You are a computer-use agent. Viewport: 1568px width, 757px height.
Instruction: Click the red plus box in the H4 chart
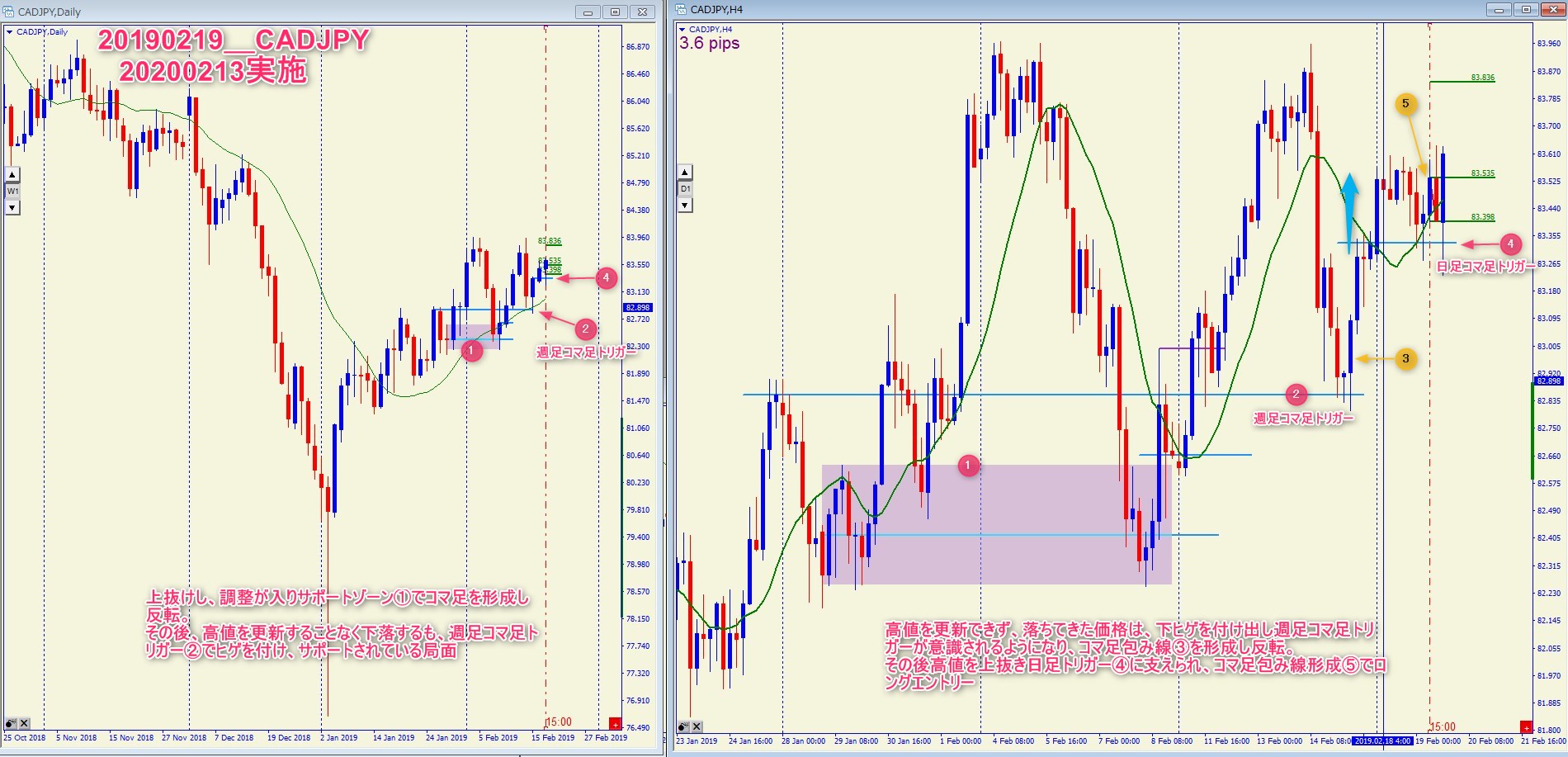tap(1525, 726)
